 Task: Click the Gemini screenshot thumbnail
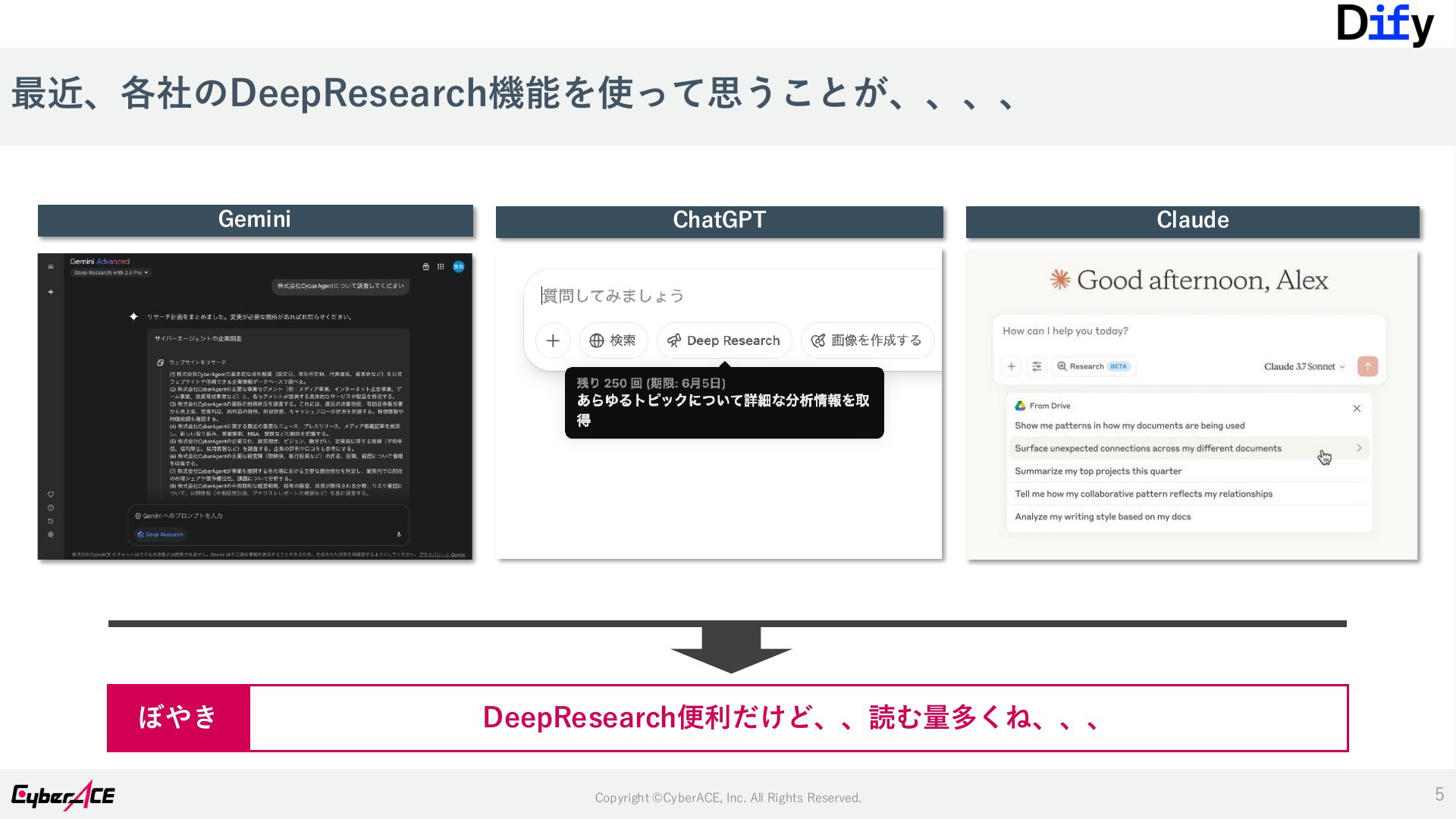click(255, 406)
